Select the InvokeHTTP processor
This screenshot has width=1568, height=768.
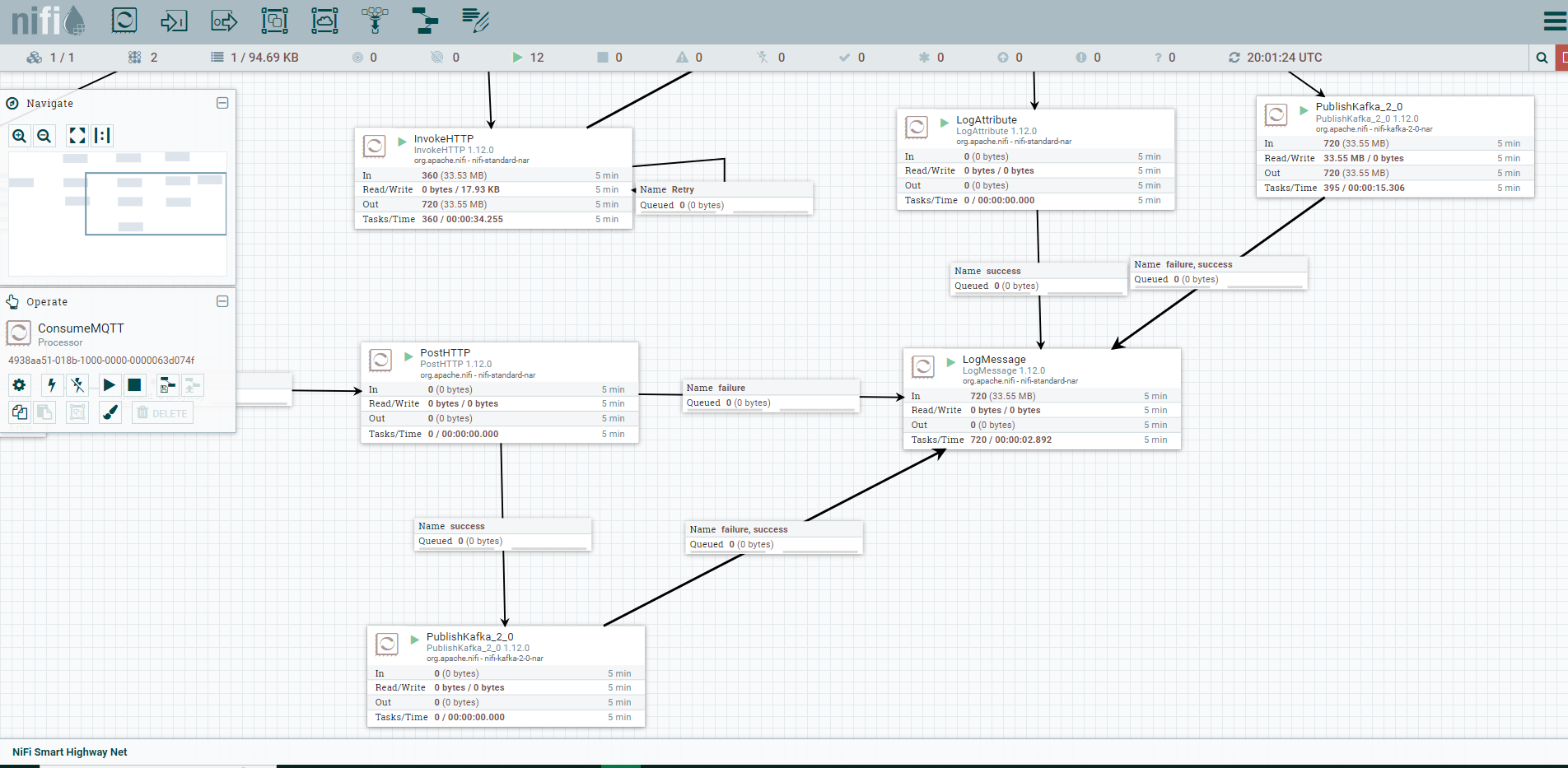(x=493, y=178)
